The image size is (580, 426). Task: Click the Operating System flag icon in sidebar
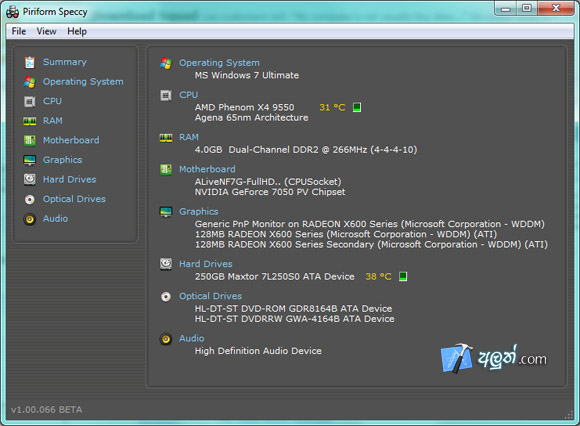coord(30,82)
